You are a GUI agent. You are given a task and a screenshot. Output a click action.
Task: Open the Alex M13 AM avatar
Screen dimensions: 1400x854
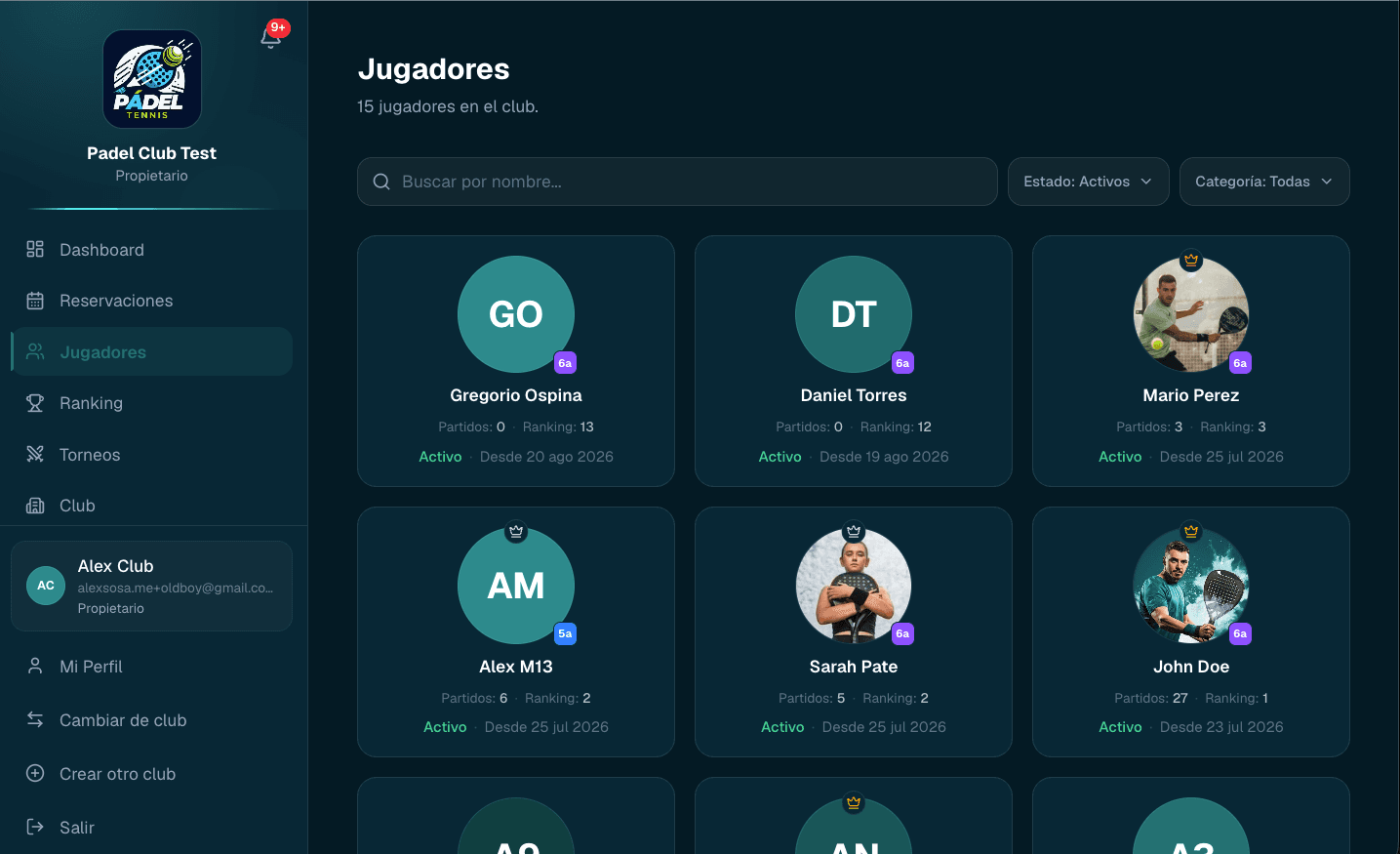pos(516,586)
